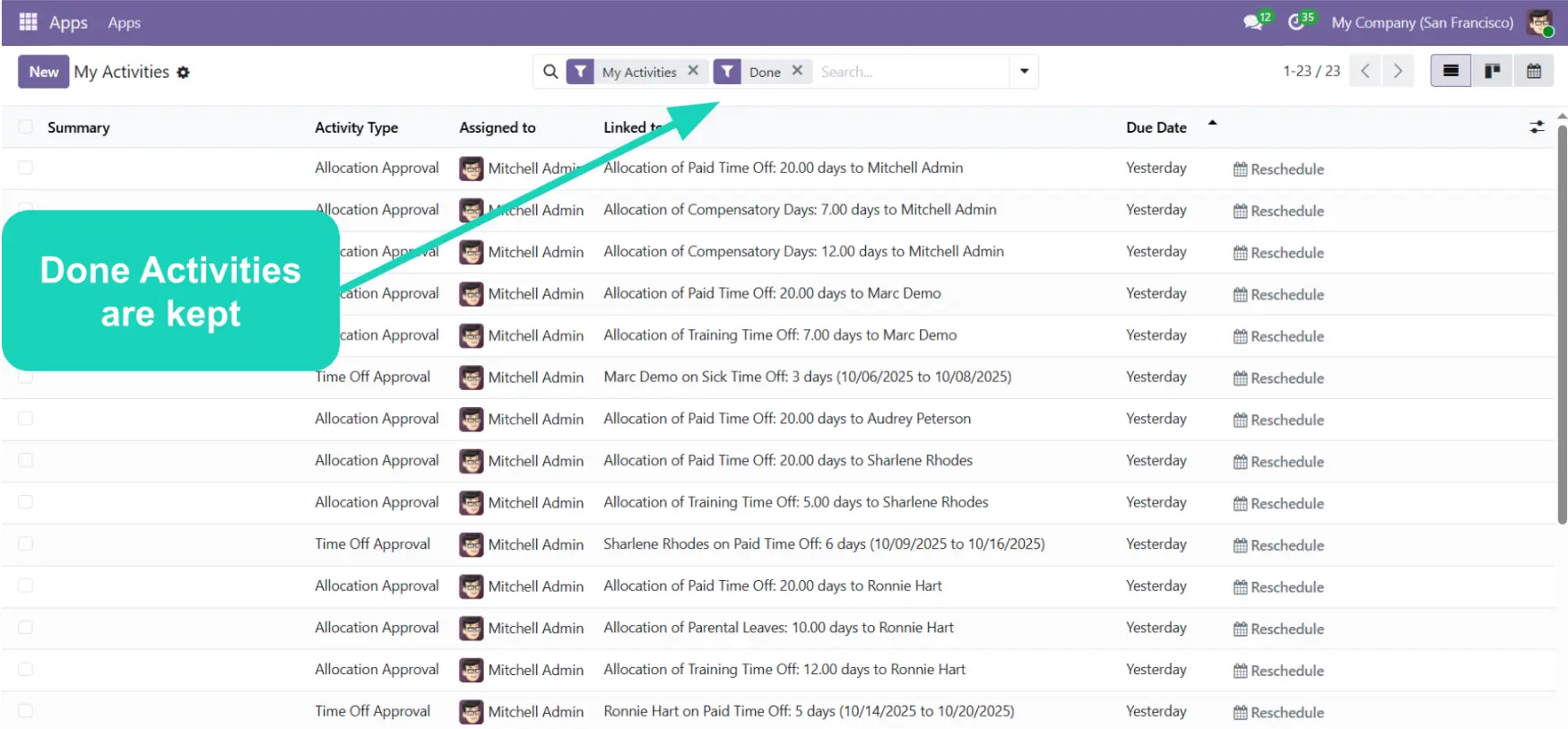Switch to calendar view
Image resolution: width=1568 pixels, height=729 pixels.
[x=1533, y=71]
